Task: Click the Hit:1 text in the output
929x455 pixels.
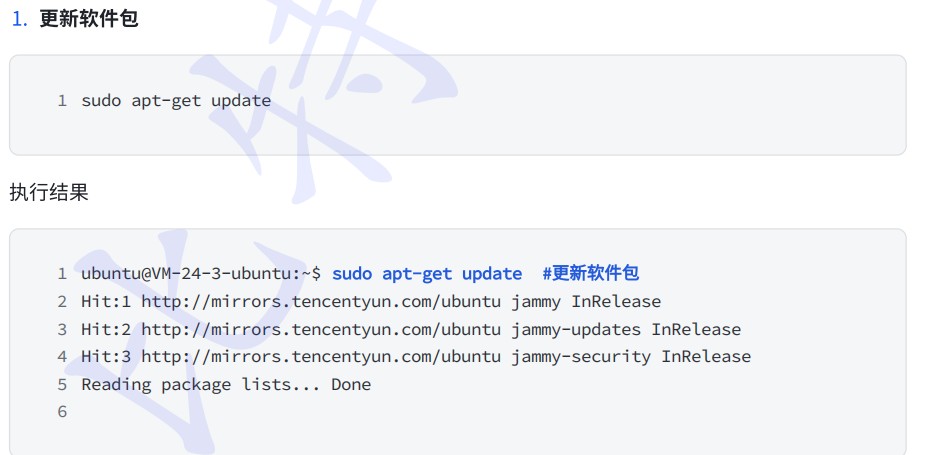Action: [106, 301]
